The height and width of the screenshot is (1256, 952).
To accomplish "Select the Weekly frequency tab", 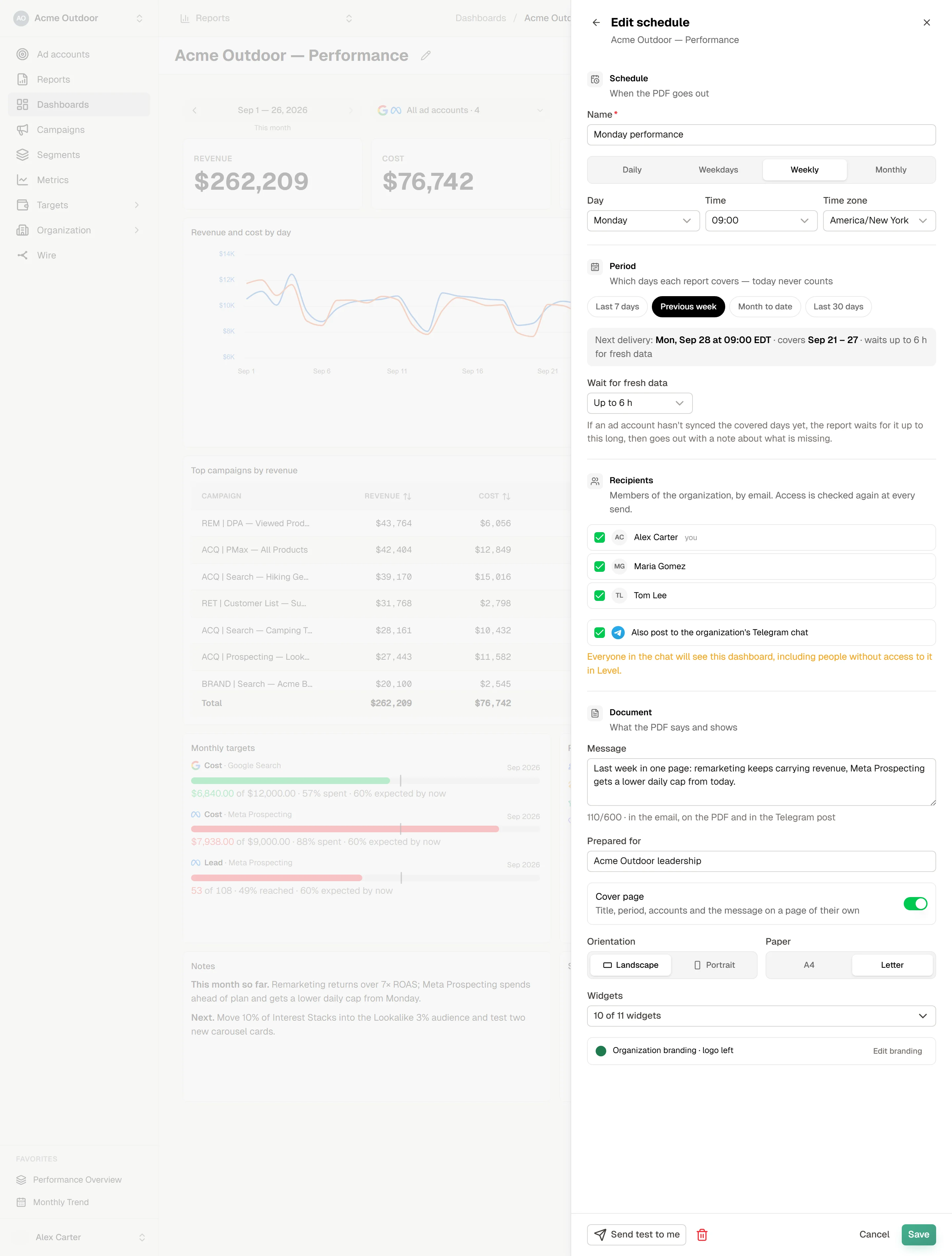I will click(804, 170).
